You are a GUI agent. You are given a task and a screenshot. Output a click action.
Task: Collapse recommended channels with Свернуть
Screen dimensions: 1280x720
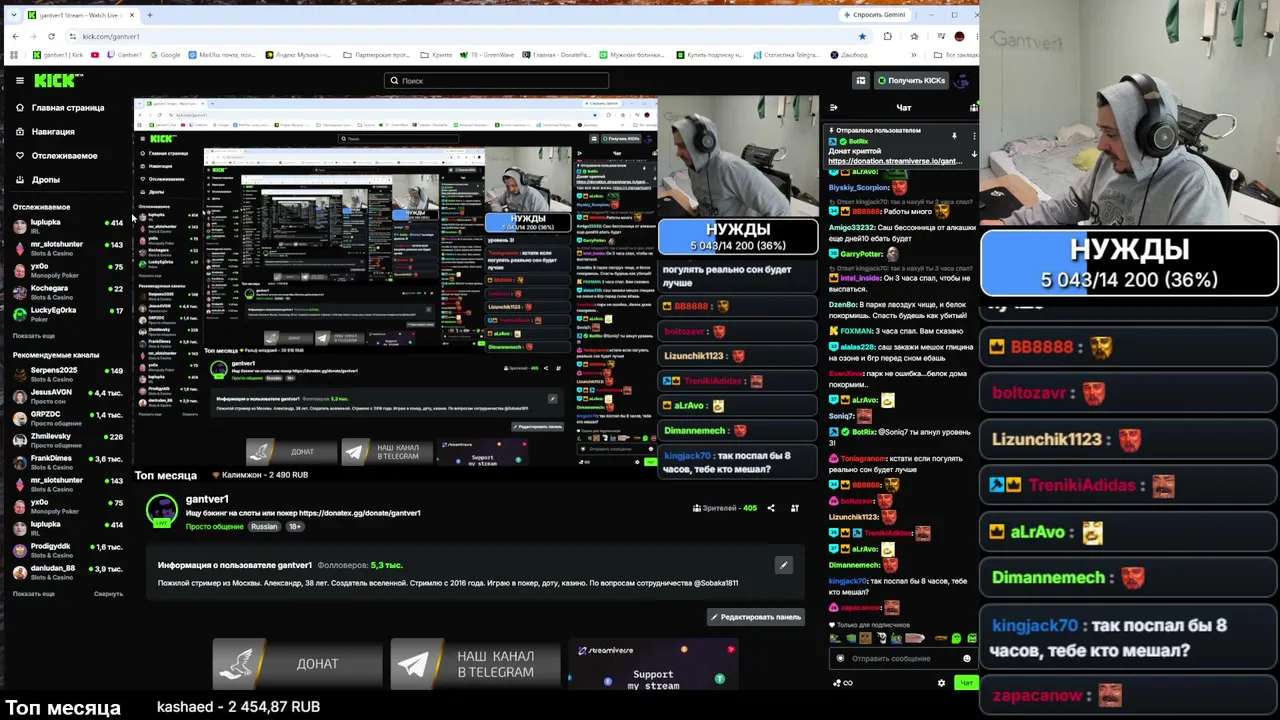108,594
